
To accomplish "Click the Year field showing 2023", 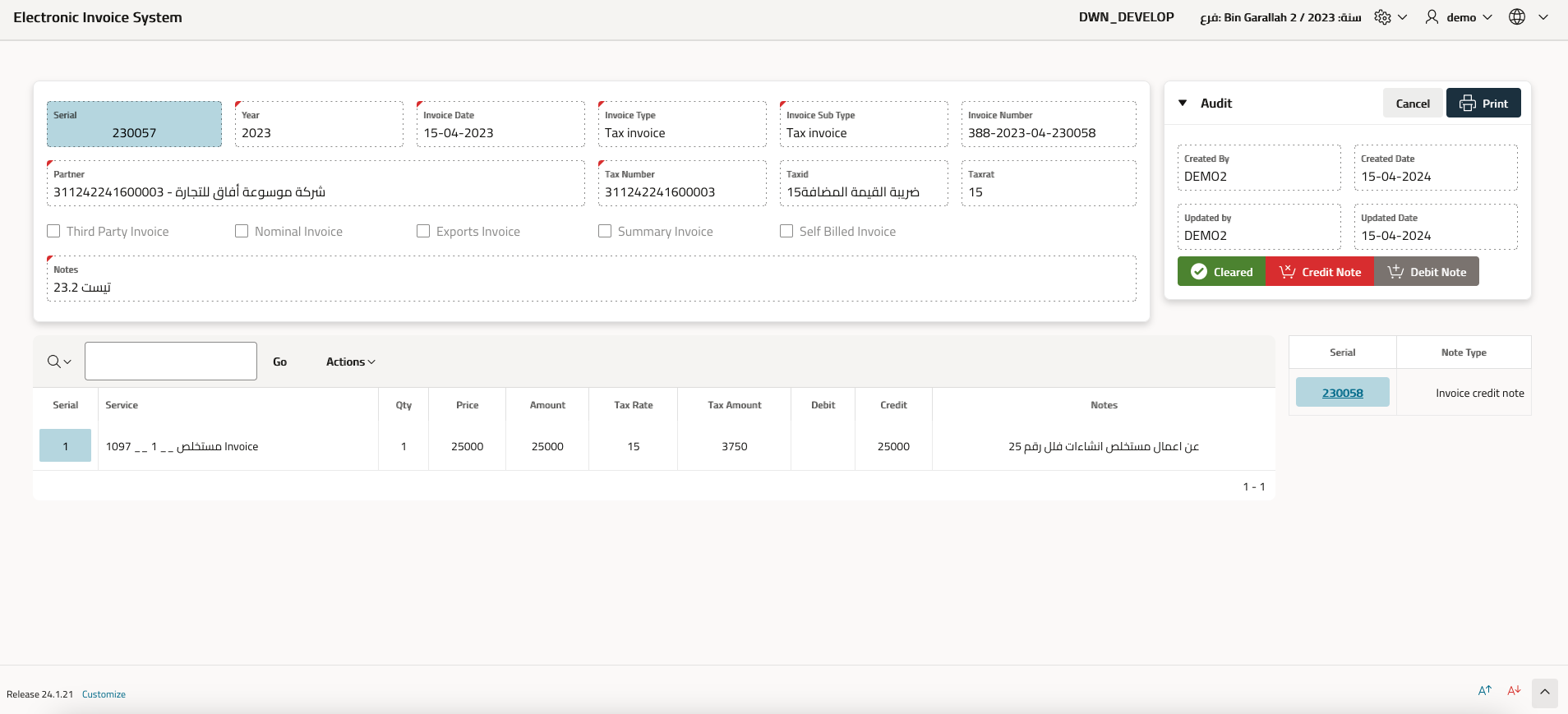I will 319,124.
